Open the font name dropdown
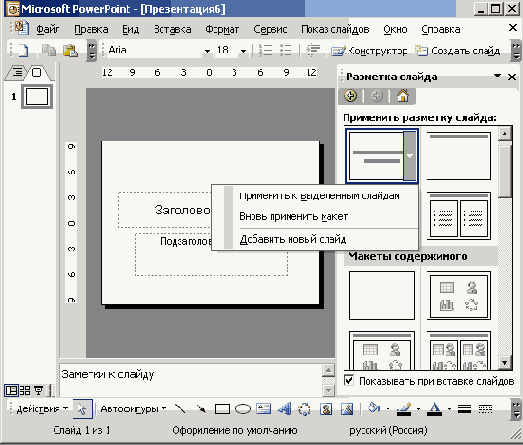This screenshot has height=445, width=523. click(x=207, y=51)
